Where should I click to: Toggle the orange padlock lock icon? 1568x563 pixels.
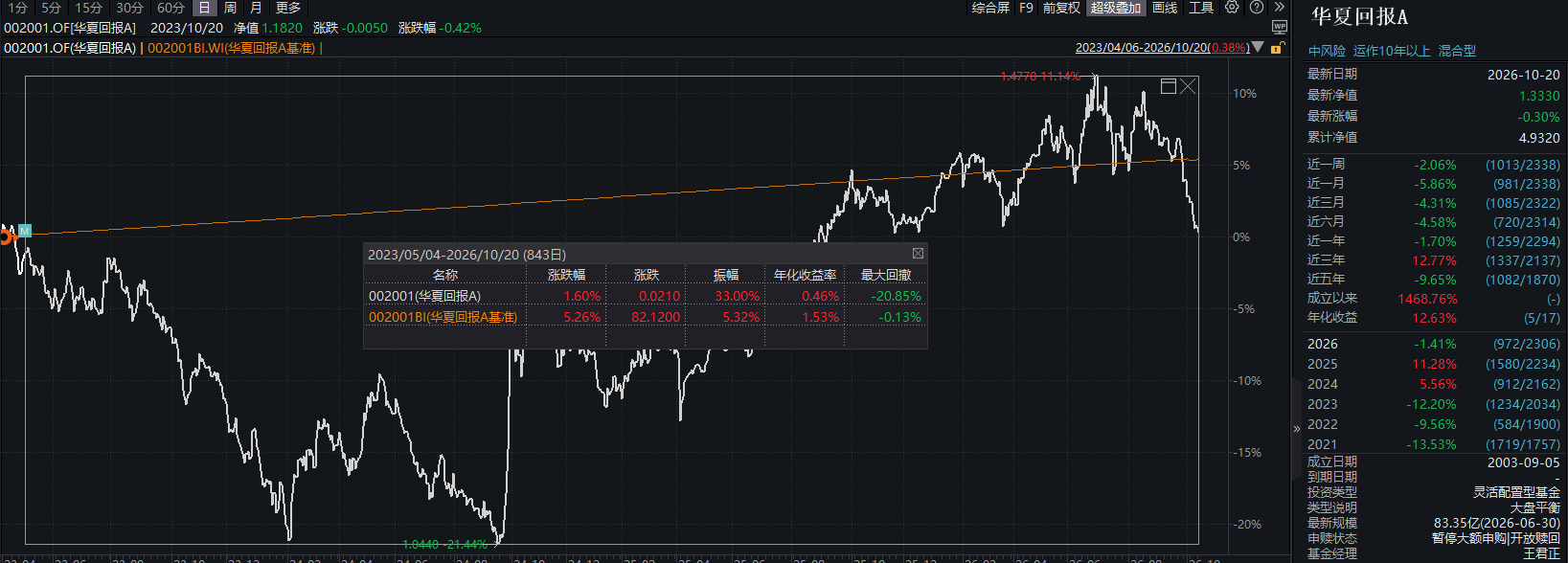(x=1277, y=48)
